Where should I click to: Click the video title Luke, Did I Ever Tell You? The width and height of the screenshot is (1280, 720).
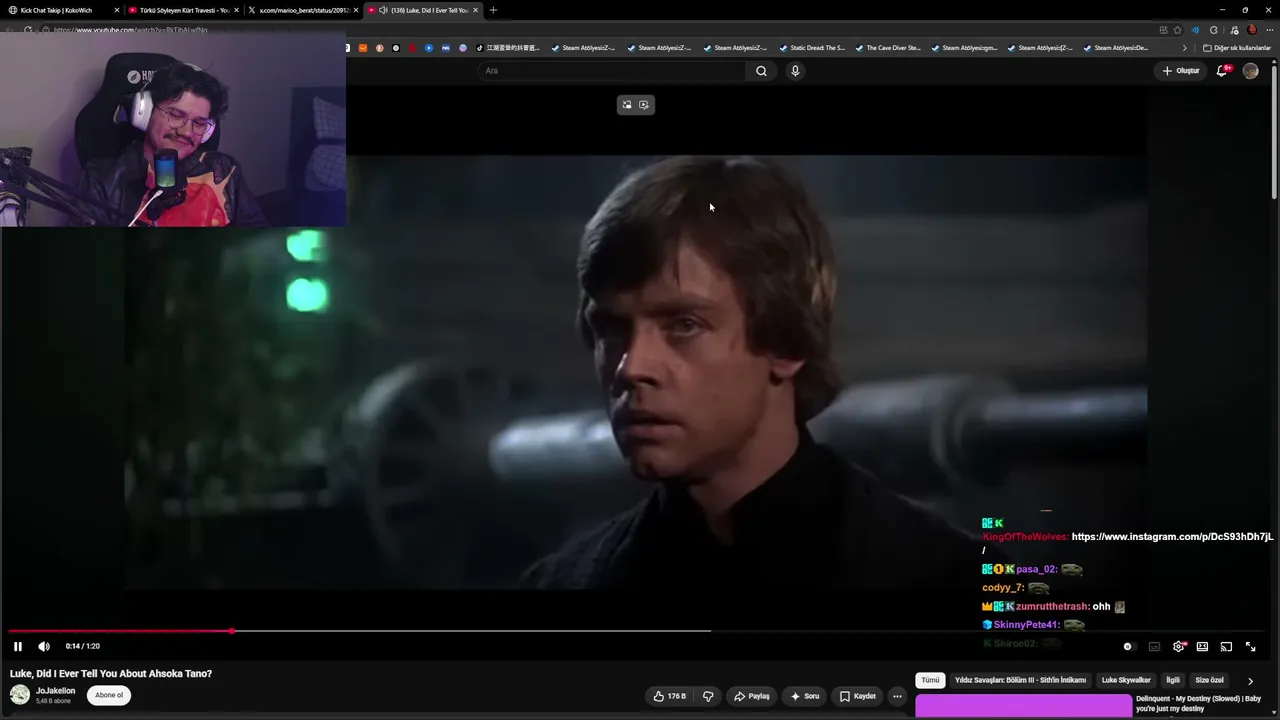point(111,674)
